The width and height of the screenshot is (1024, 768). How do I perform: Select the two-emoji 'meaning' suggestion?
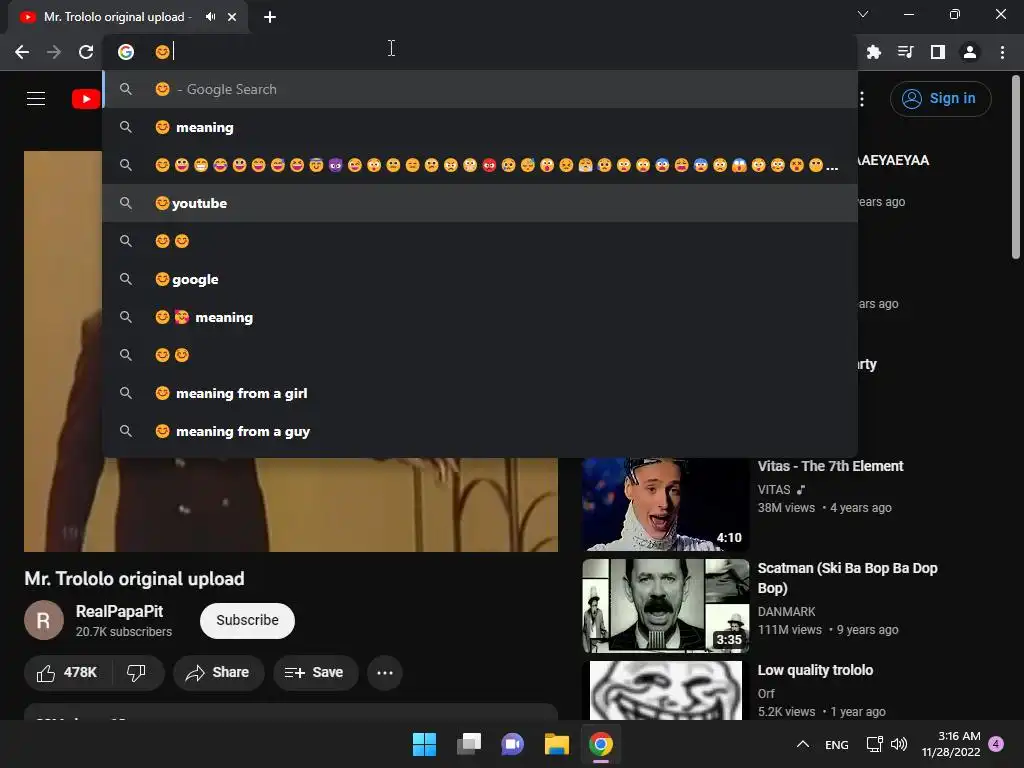pos(479,317)
